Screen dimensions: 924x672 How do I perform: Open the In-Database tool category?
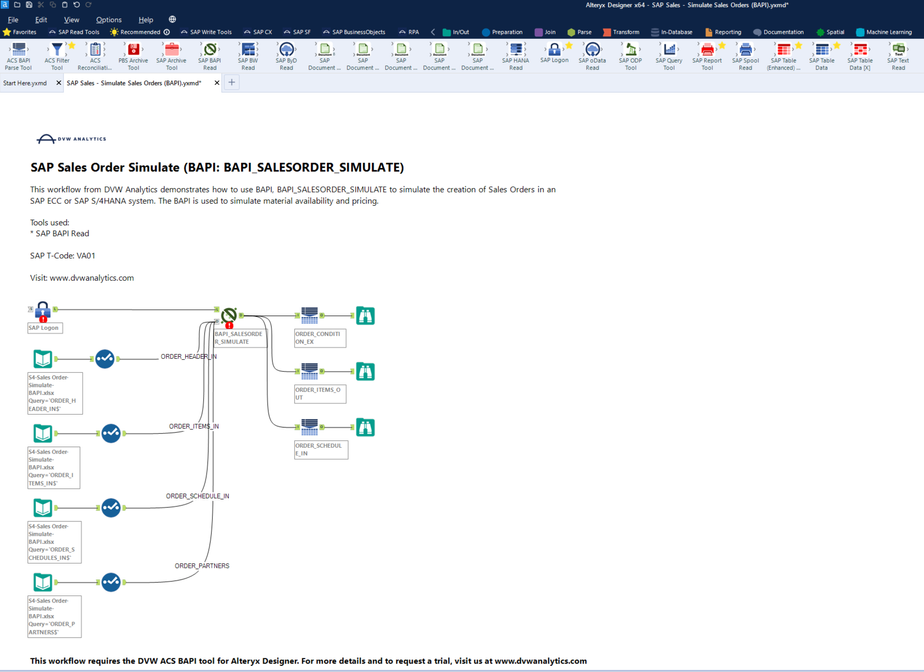pyautogui.click(x=672, y=32)
